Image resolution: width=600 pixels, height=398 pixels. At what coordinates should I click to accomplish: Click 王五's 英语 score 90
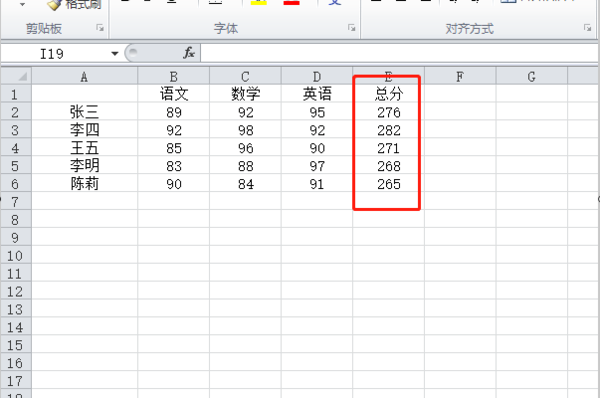(x=317, y=148)
